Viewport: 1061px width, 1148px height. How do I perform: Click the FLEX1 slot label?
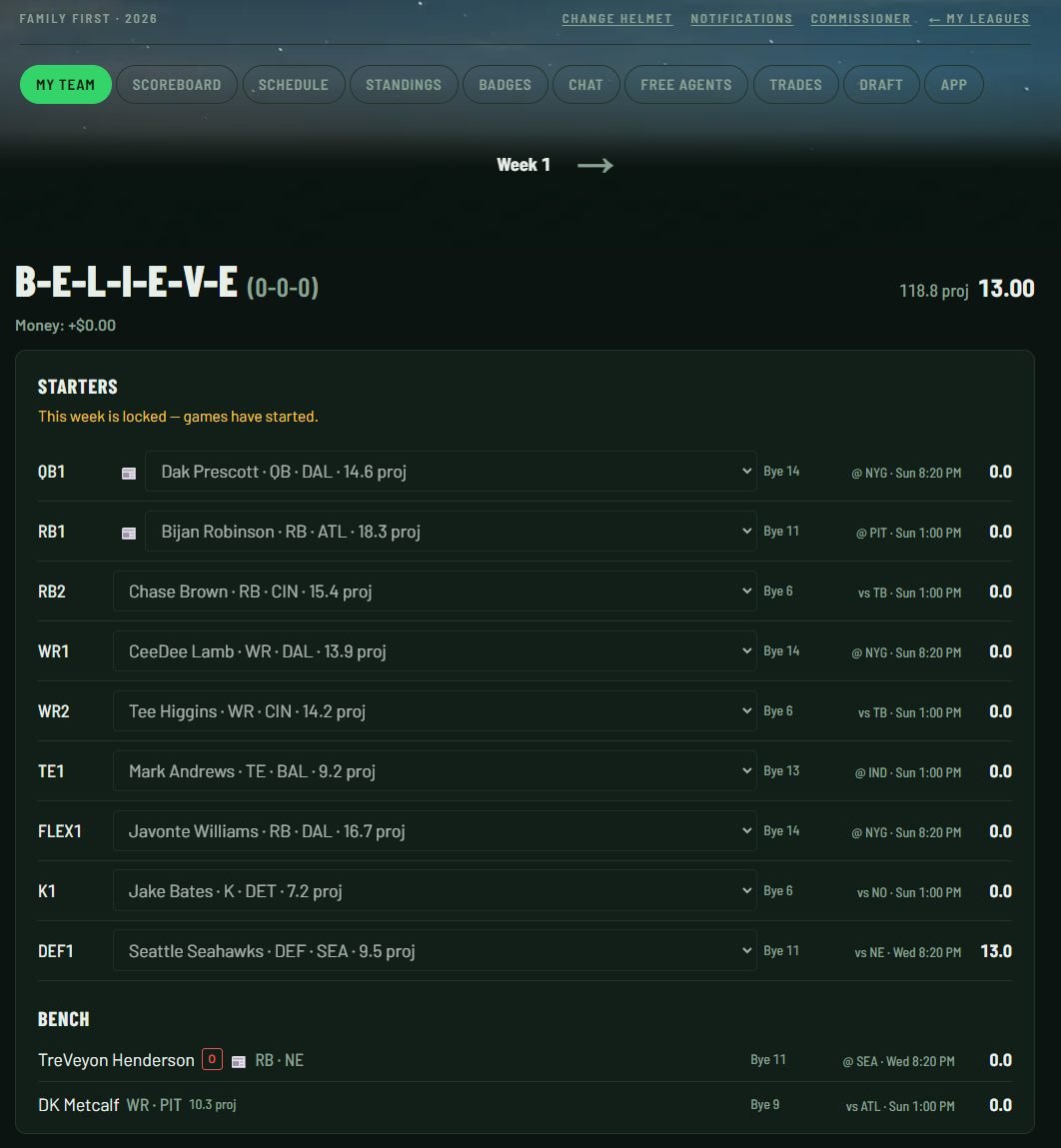point(59,831)
